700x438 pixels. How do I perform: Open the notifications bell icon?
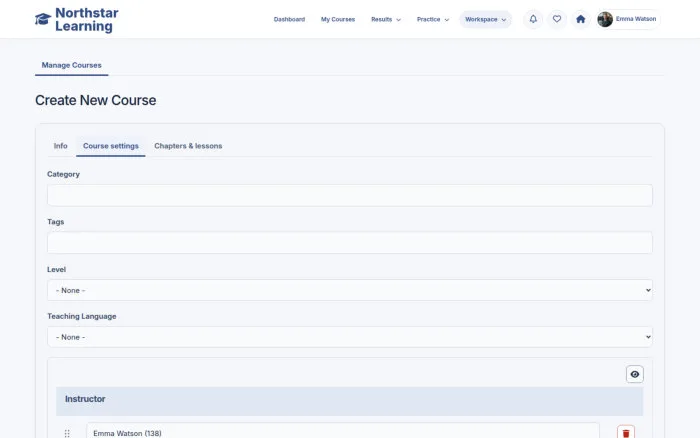click(533, 19)
